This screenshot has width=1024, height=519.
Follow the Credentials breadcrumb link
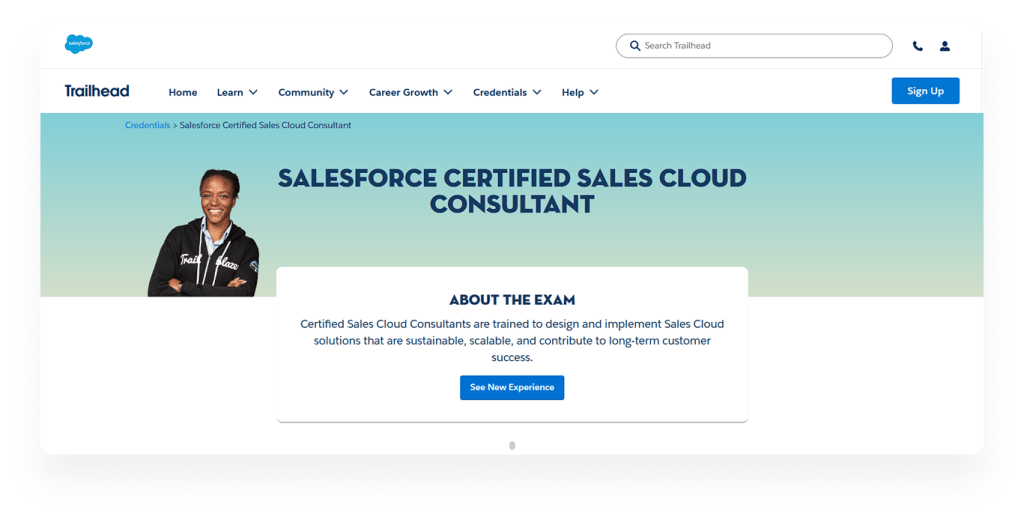pyautogui.click(x=147, y=125)
